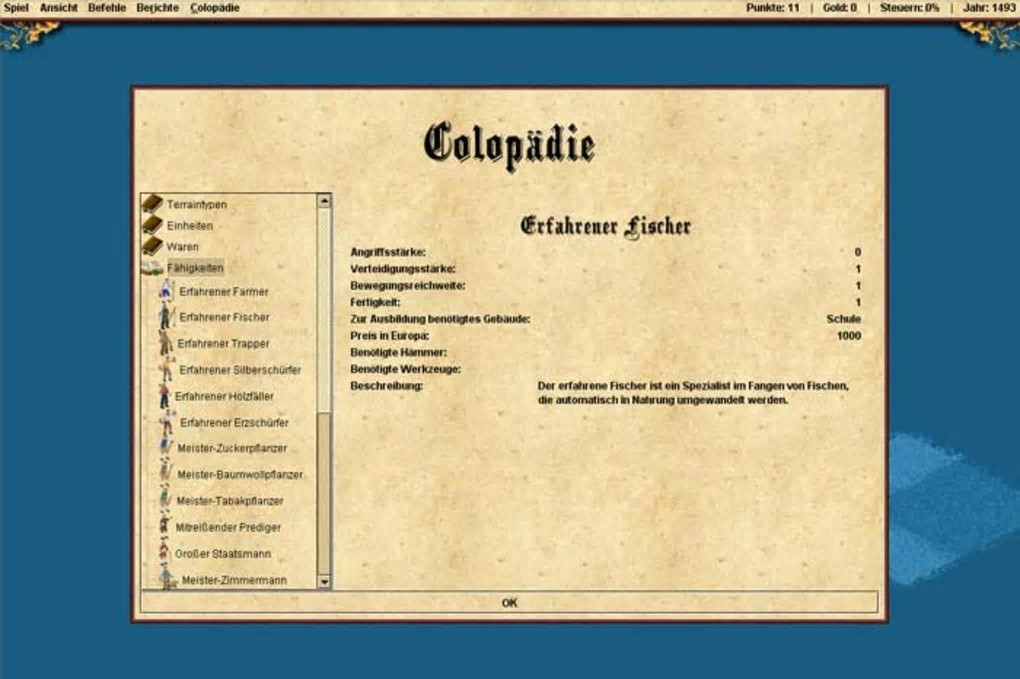Select Großer Staatsmann entry

[x=222, y=554]
